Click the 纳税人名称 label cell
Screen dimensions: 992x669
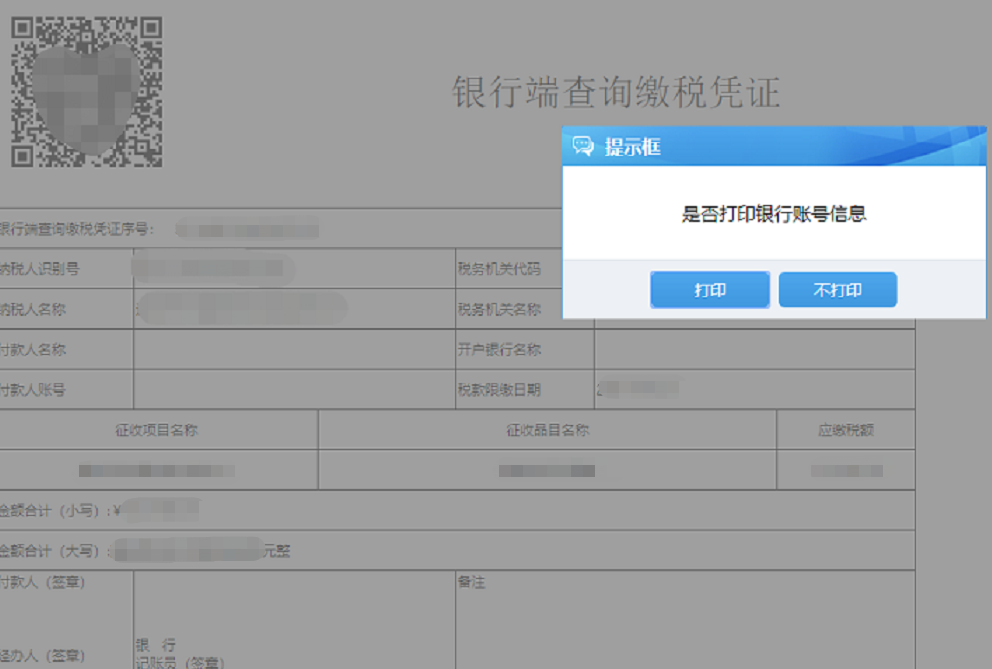tap(32, 309)
